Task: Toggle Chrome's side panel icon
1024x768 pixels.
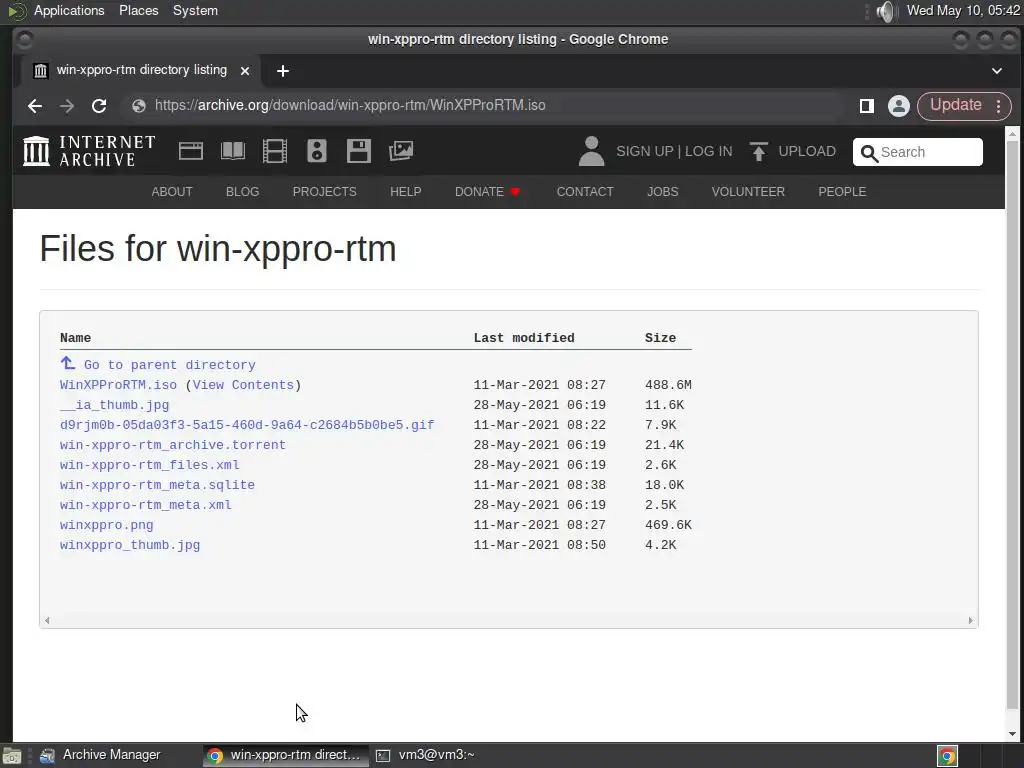Action: [x=867, y=106]
